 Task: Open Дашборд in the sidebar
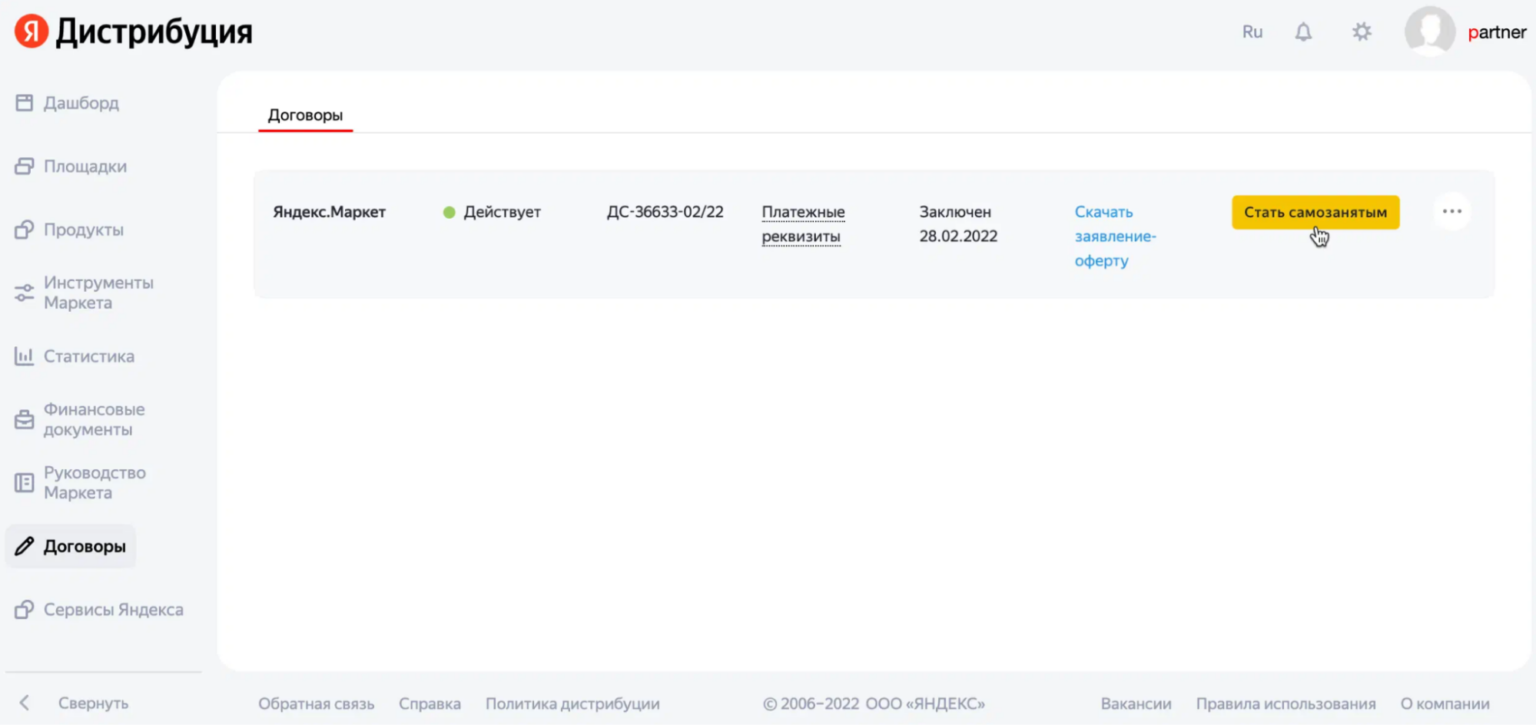pos(81,103)
